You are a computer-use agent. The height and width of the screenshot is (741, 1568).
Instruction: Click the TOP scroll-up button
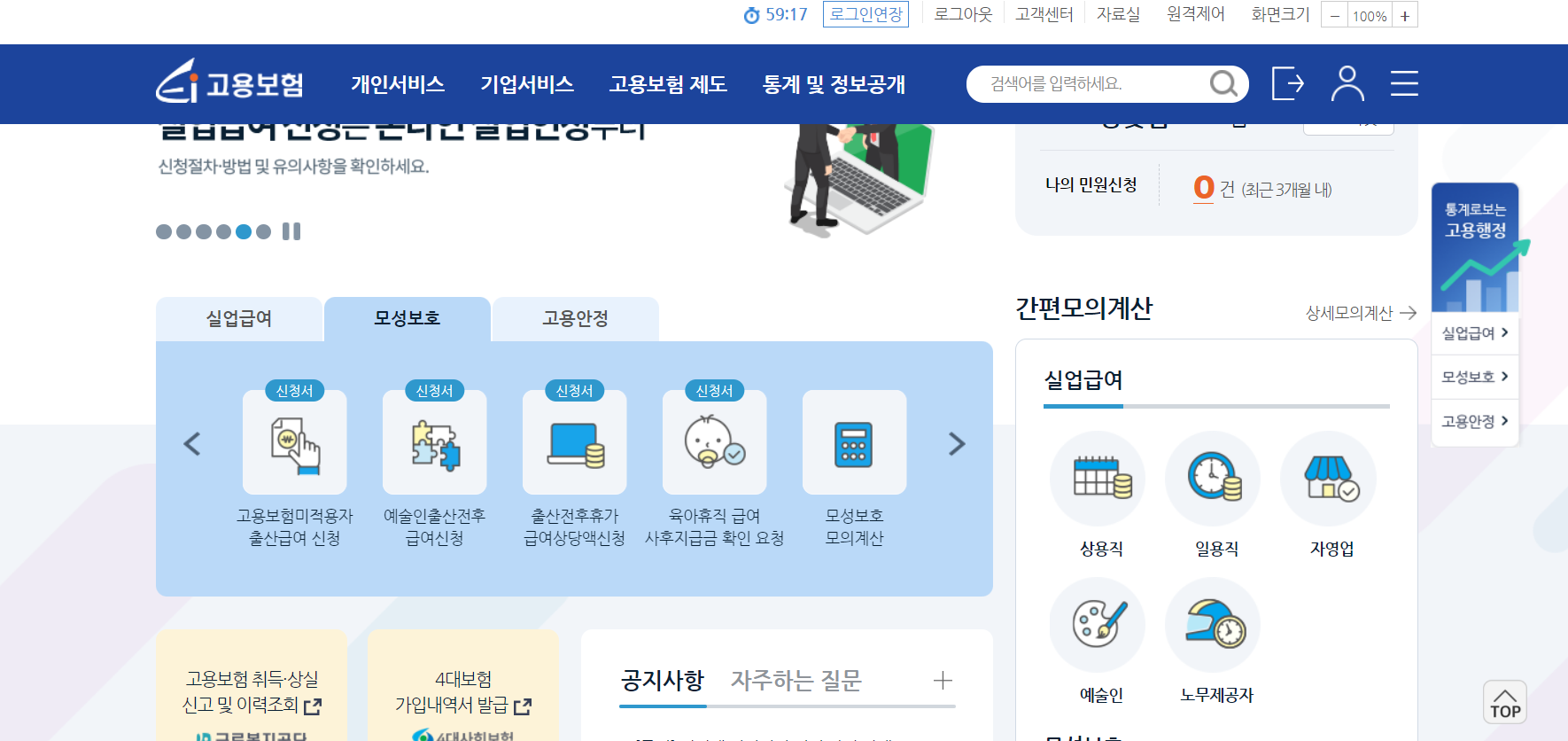(x=1505, y=702)
